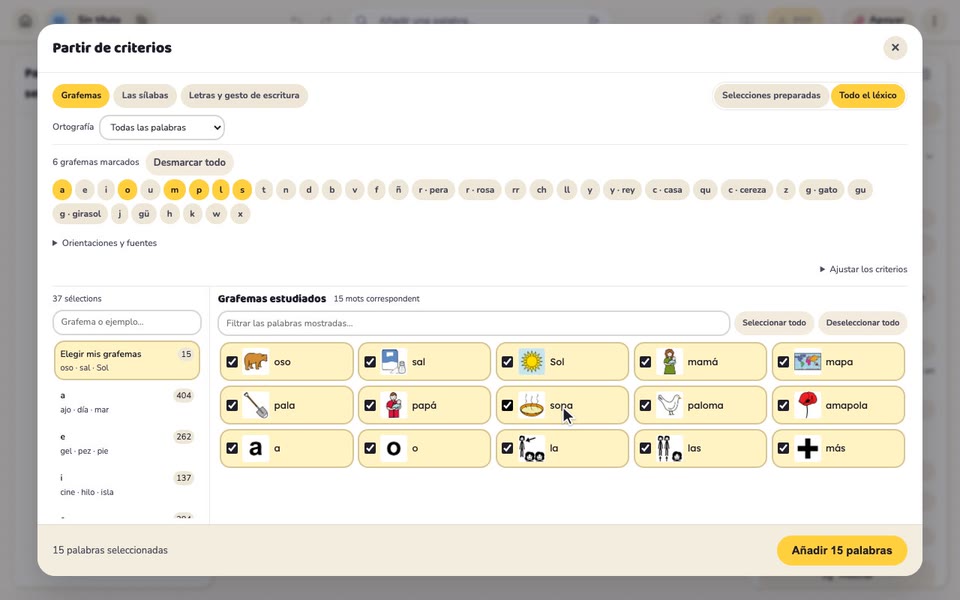Deselect the grapheme m chip
The width and height of the screenshot is (960, 600).
[x=174, y=190]
